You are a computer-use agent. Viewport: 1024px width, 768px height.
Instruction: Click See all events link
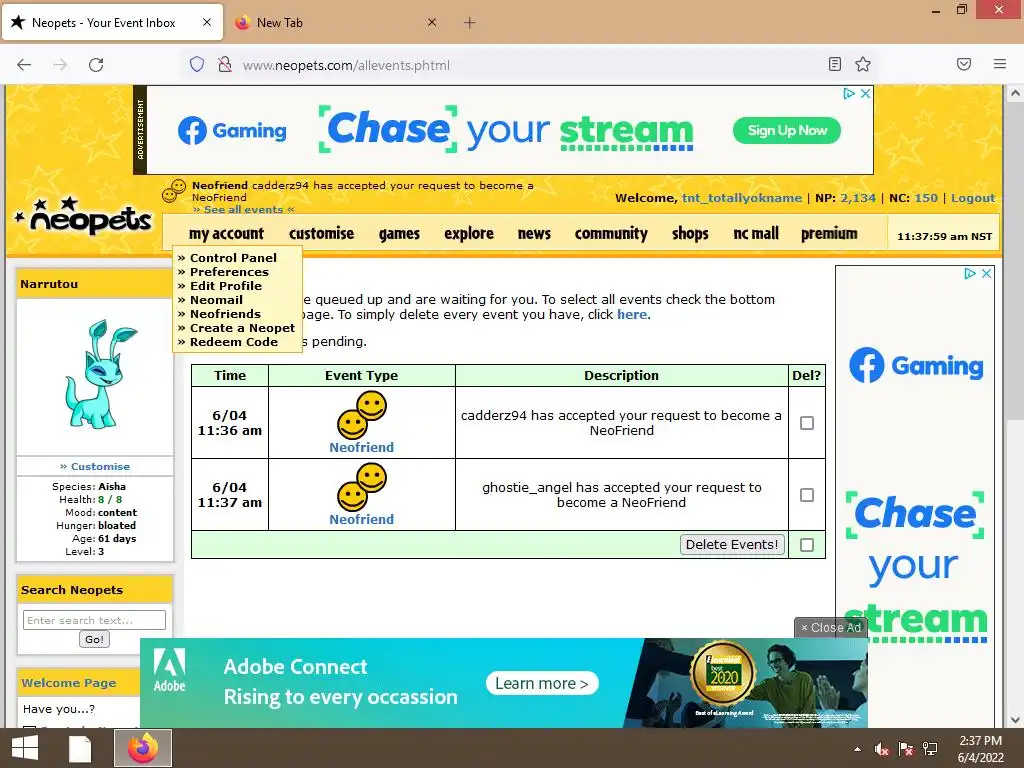244,210
